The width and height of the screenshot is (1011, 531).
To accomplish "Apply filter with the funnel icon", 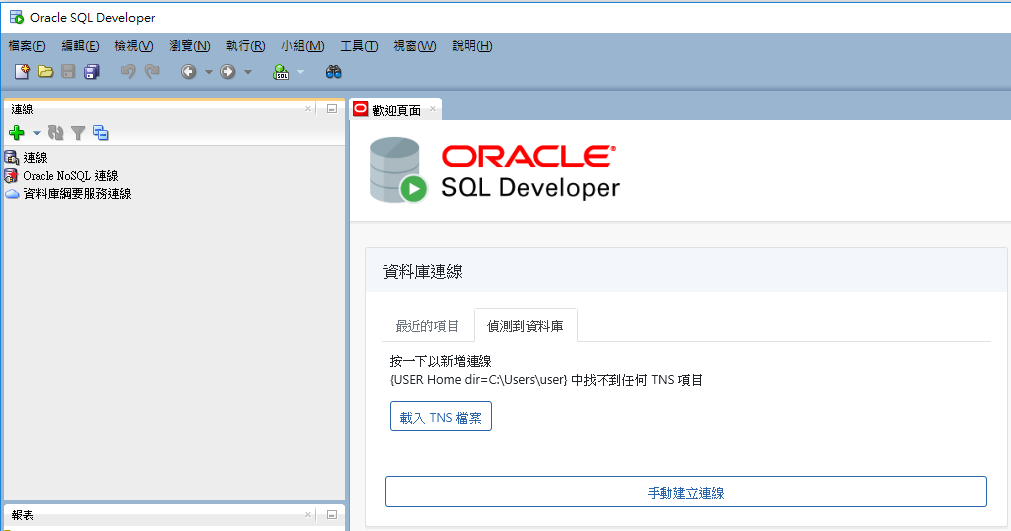I will point(78,133).
